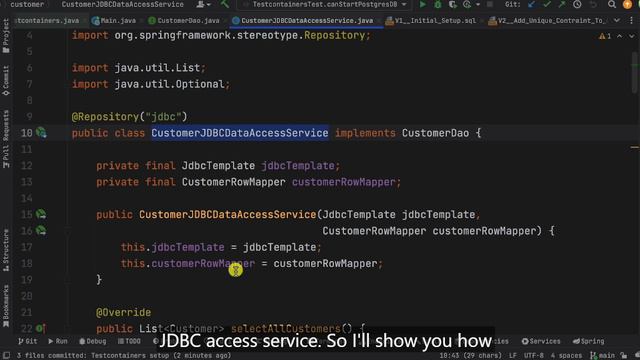Open the Project tool window from the sidebar

click(6, 36)
